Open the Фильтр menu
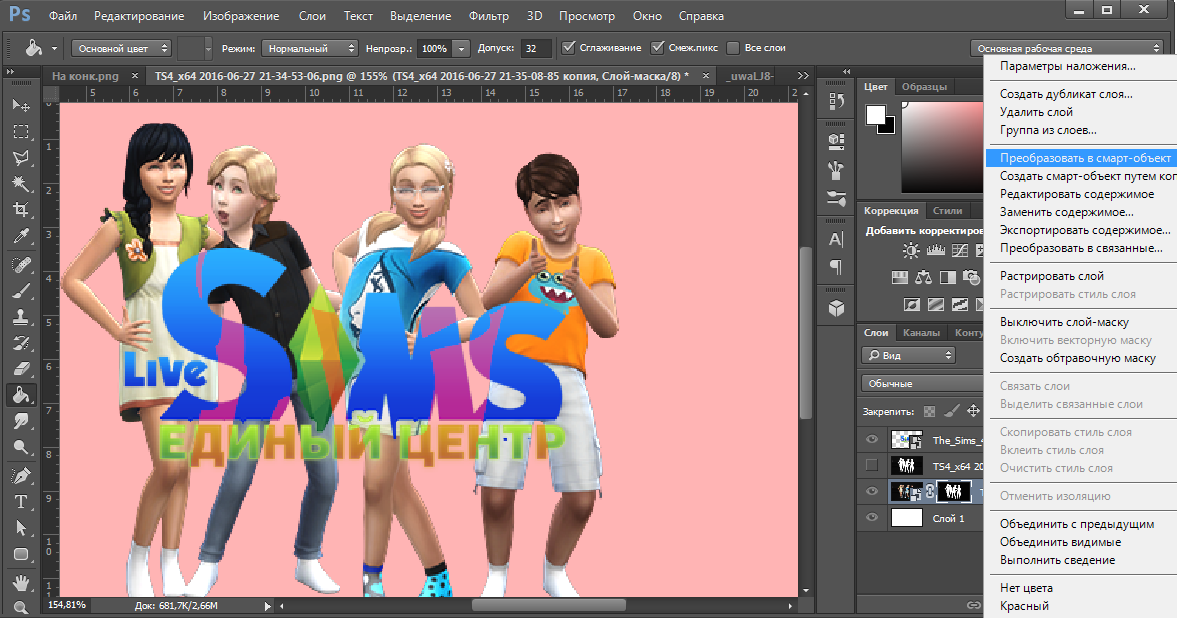 pos(489,16)
